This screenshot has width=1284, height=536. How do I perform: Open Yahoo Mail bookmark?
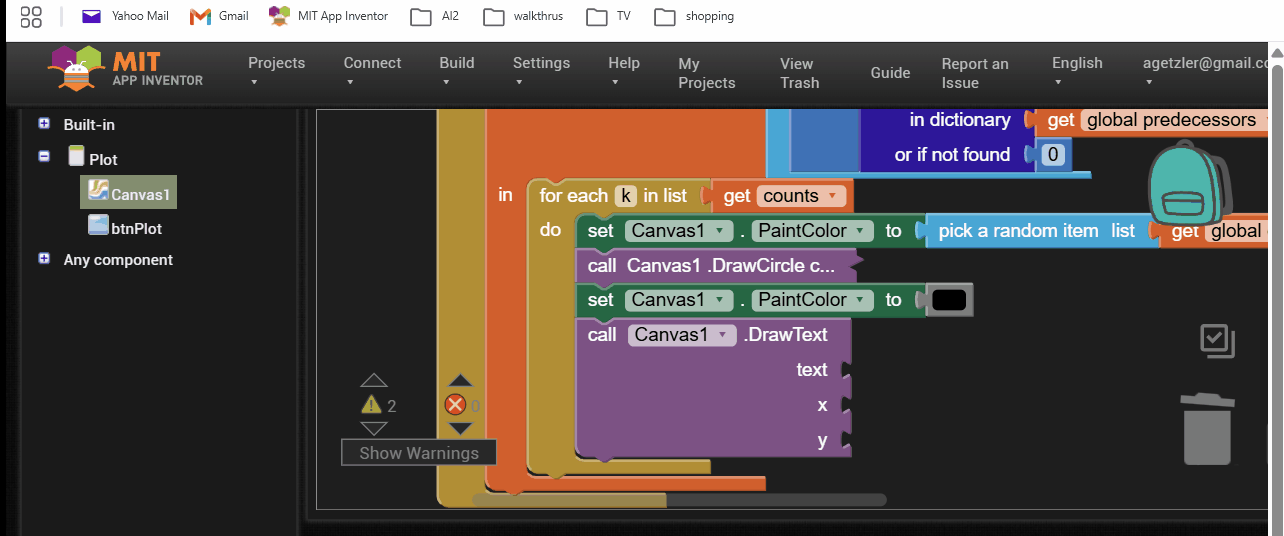pyautogui.click(x=125, y=16)
